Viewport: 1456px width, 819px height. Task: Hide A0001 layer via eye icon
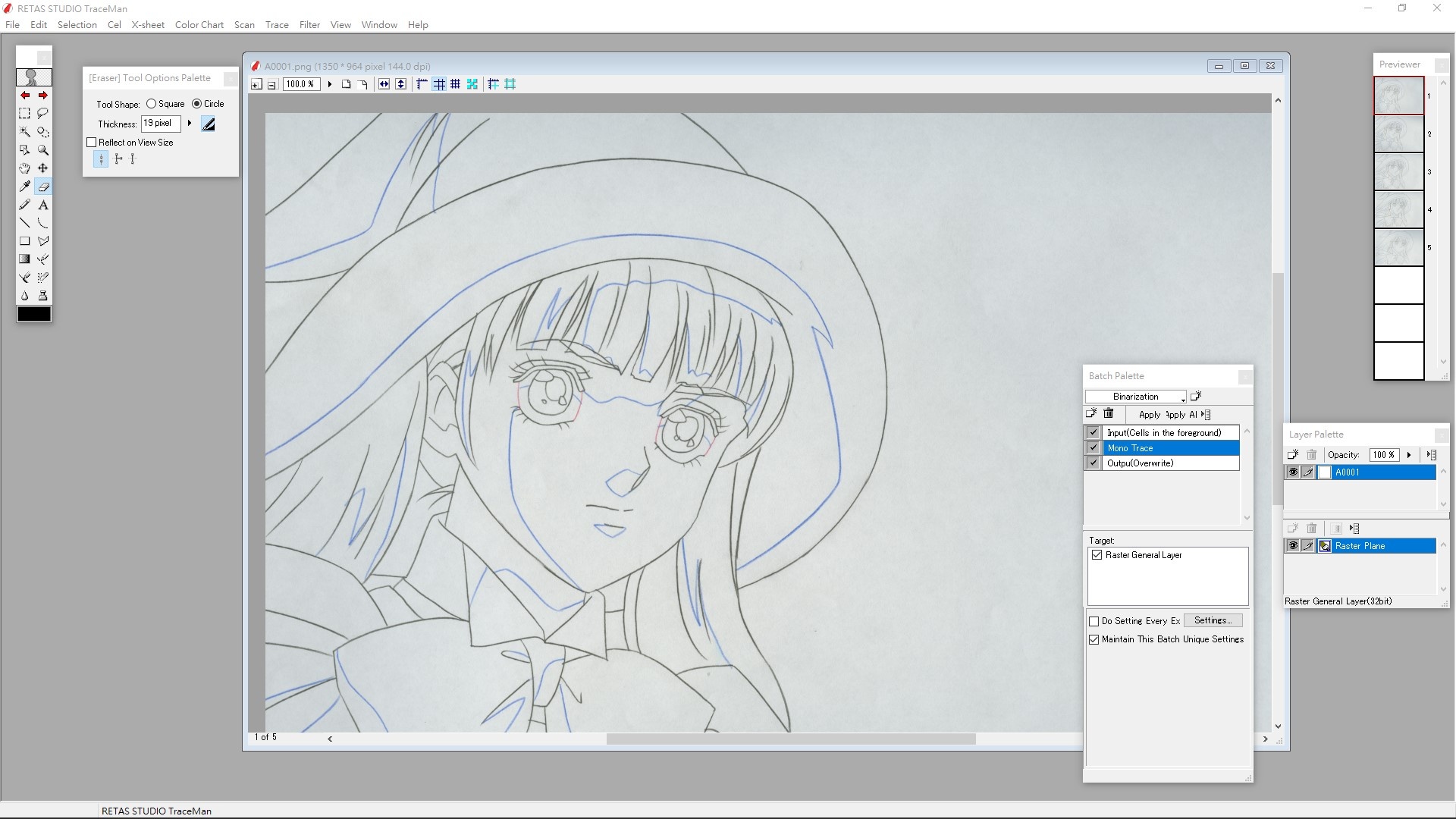click(1293, 472)
